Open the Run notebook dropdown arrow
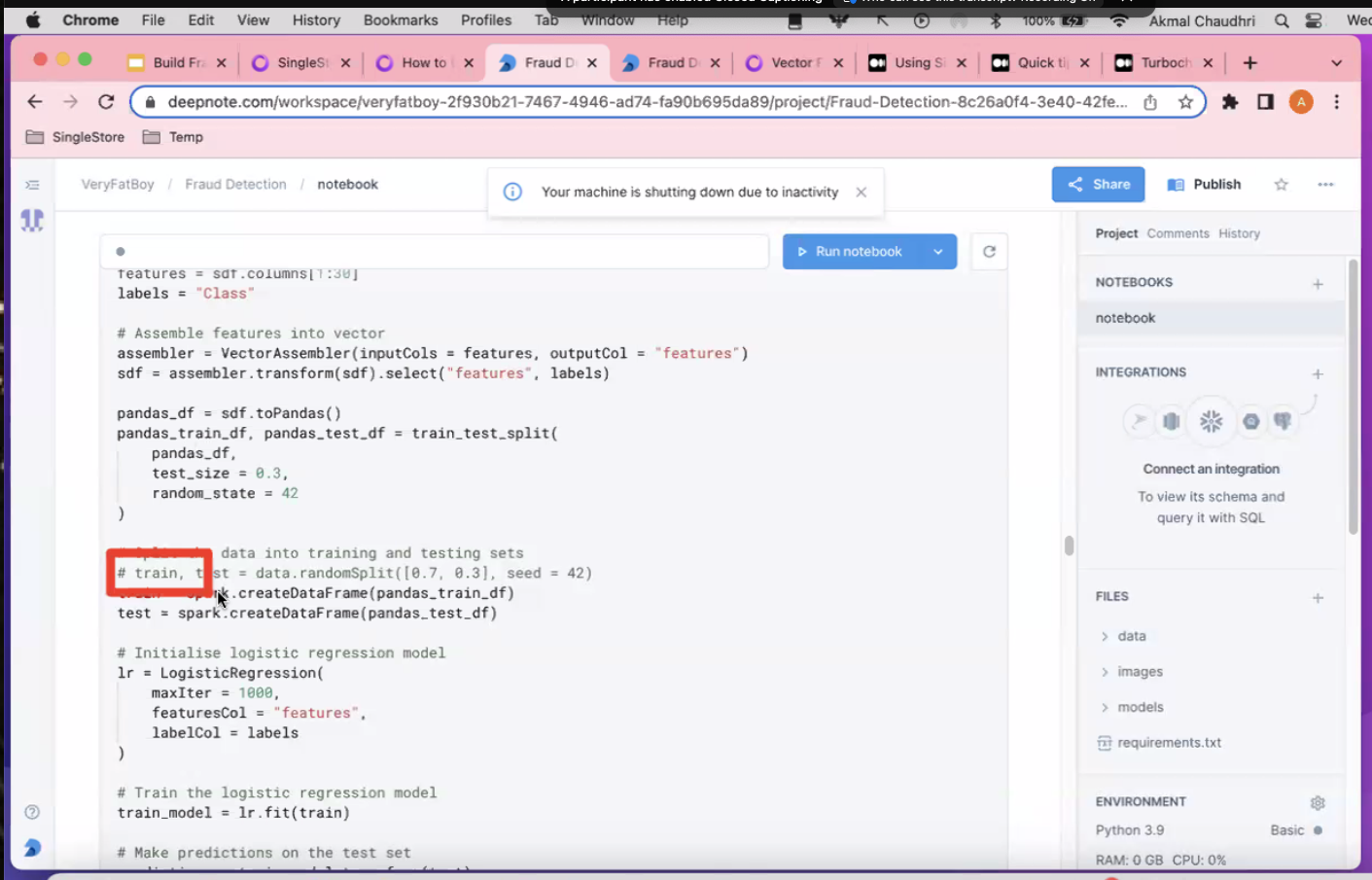Screen dimensions: 1372x880 pyautogui.click(x=937, y=252)
